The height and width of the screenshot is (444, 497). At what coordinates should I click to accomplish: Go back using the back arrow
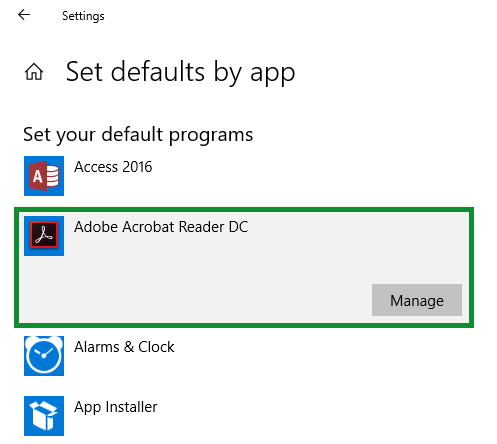[24, 15]
